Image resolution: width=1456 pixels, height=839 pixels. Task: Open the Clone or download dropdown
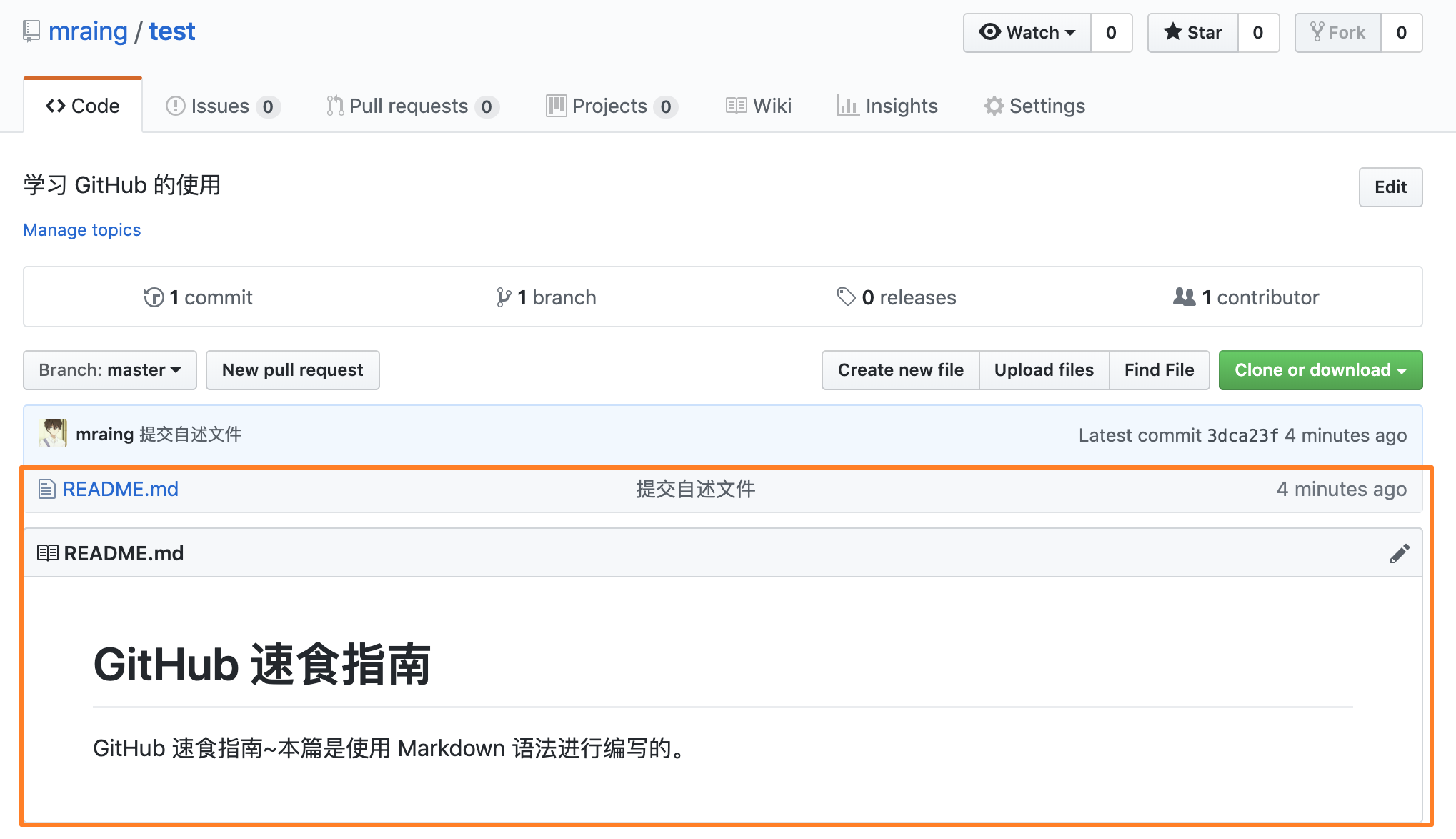(1320, 370)
